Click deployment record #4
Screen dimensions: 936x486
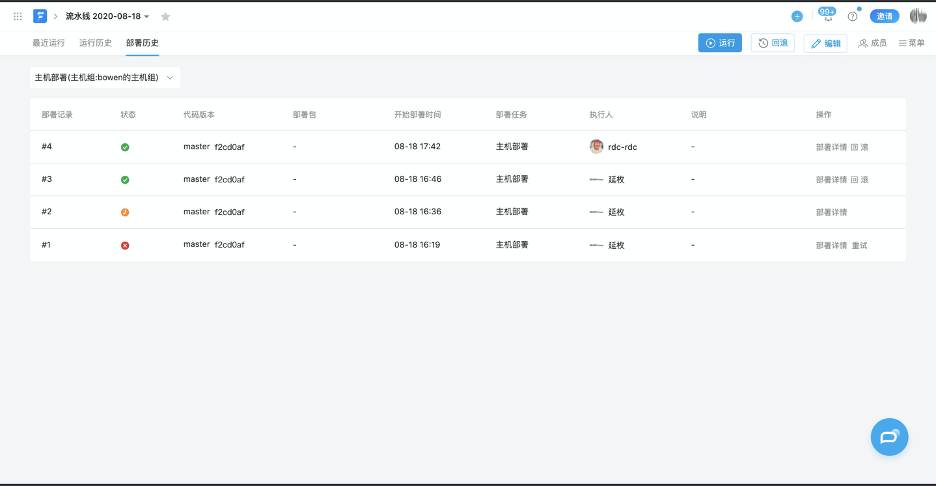click(47, 146)
